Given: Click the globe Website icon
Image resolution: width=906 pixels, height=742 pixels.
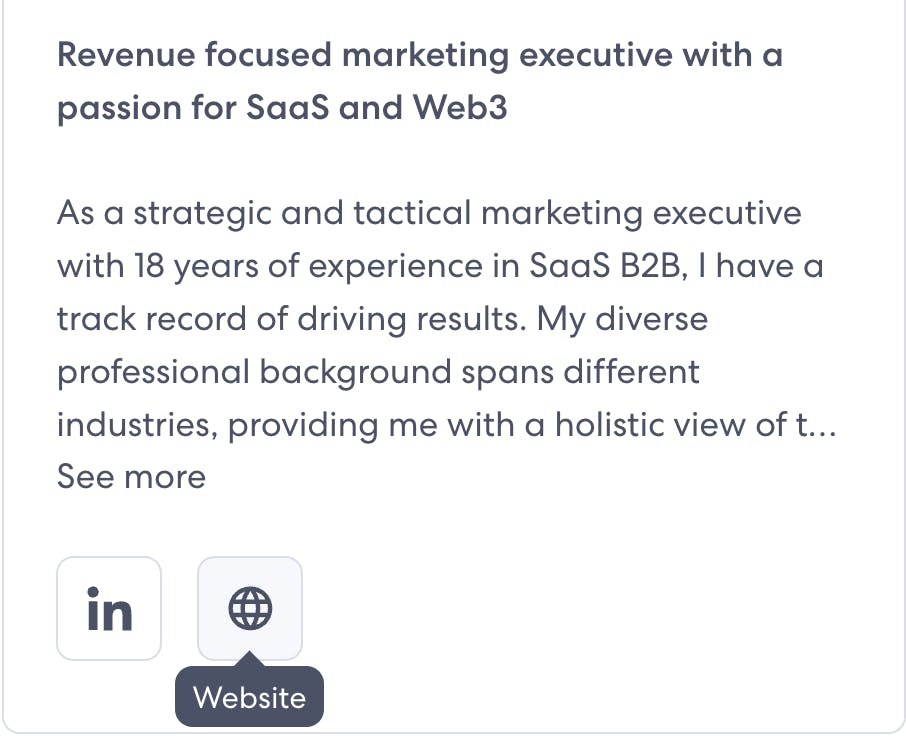Looking at the screenshot, I should (250, 609).
